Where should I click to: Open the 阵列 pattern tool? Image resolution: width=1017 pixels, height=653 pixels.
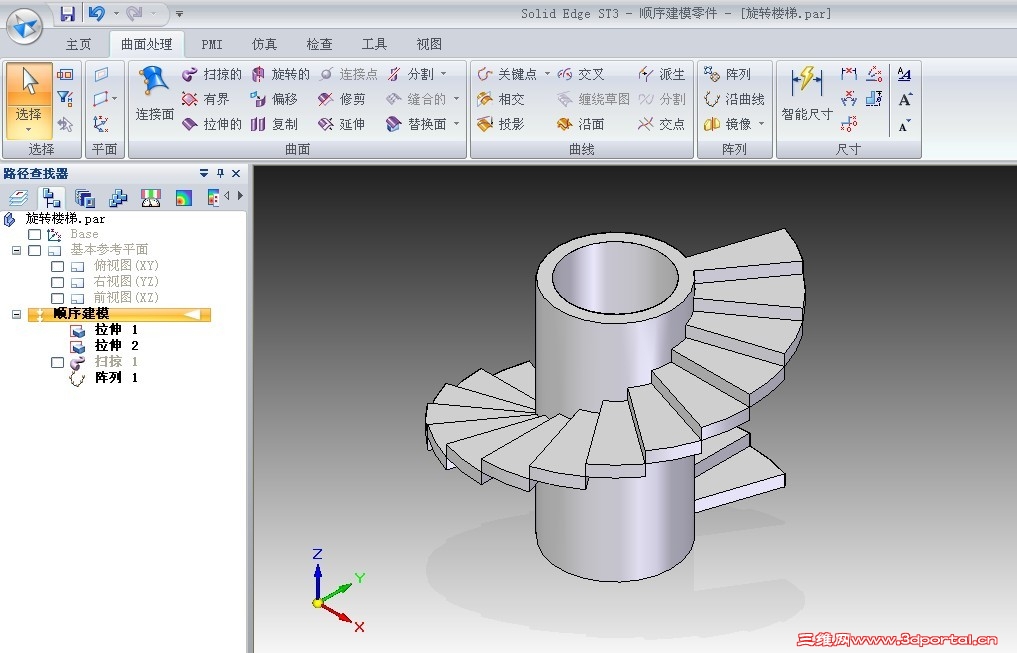[x=728, y=75]
